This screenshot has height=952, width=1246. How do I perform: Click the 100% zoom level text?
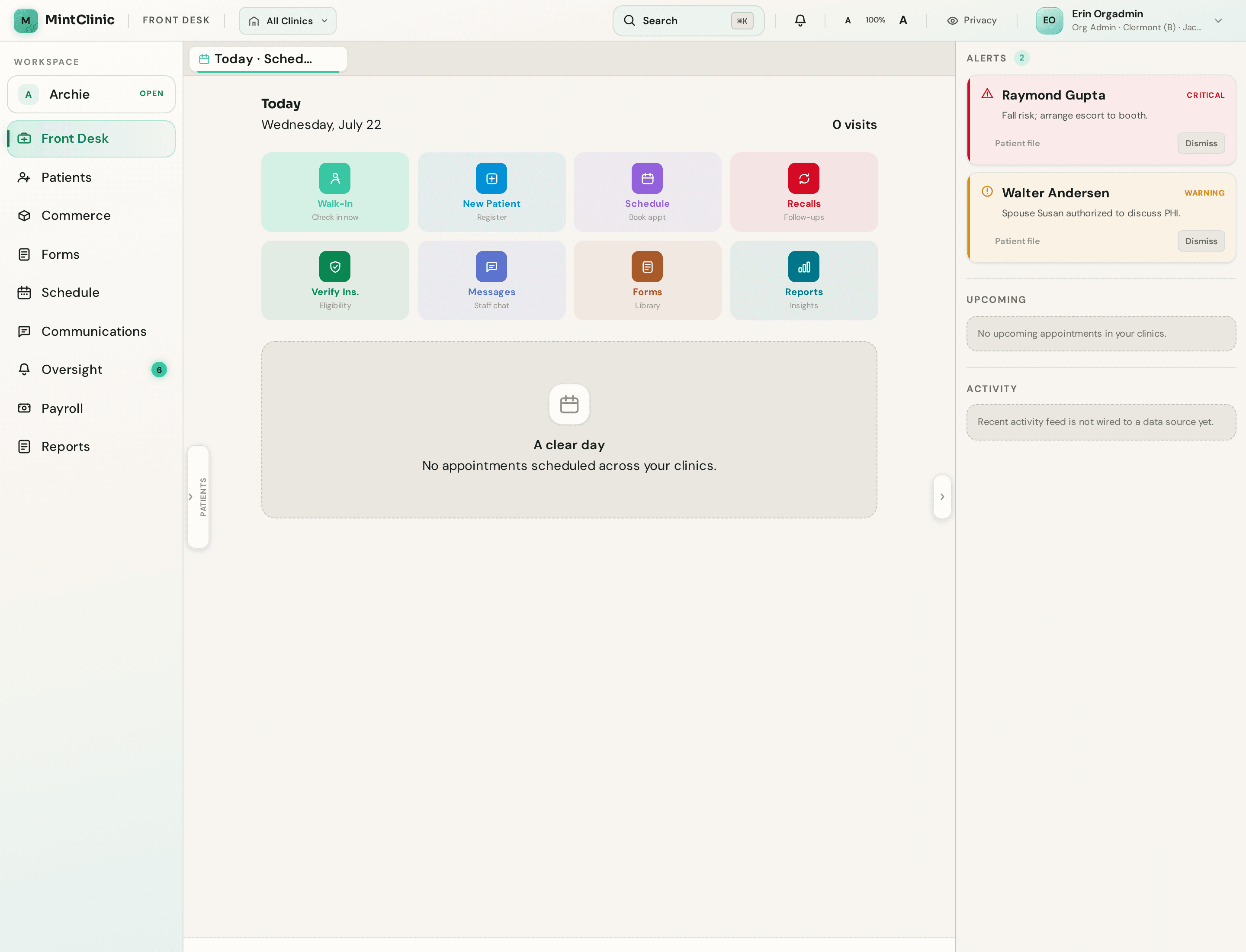875,20
